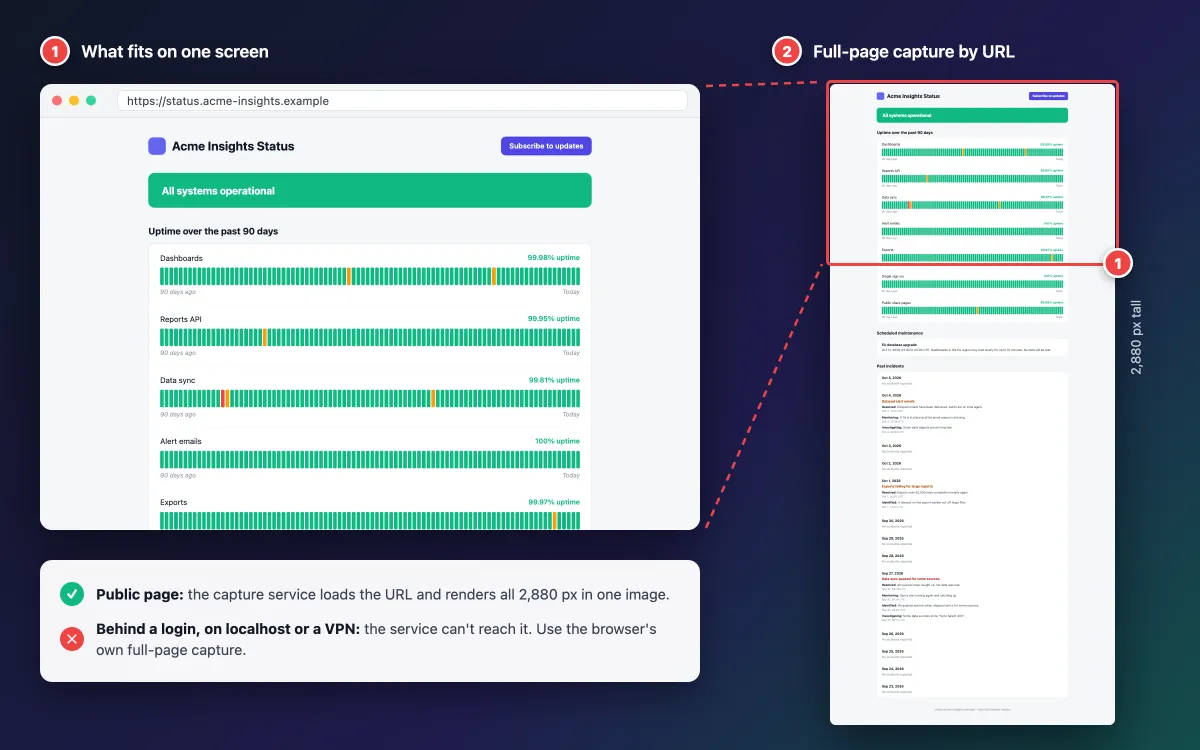The image size is (1200, 750).
Task: Click the small Subscribe button in full-page thumbnail
Action: (1048, 96)
